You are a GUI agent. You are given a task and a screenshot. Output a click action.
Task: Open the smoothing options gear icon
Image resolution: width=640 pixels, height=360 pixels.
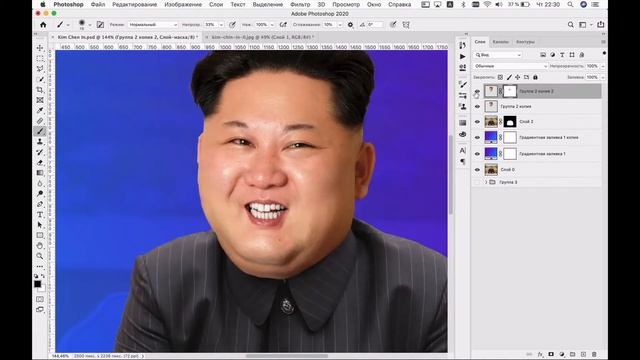click(x=350, y=24)
